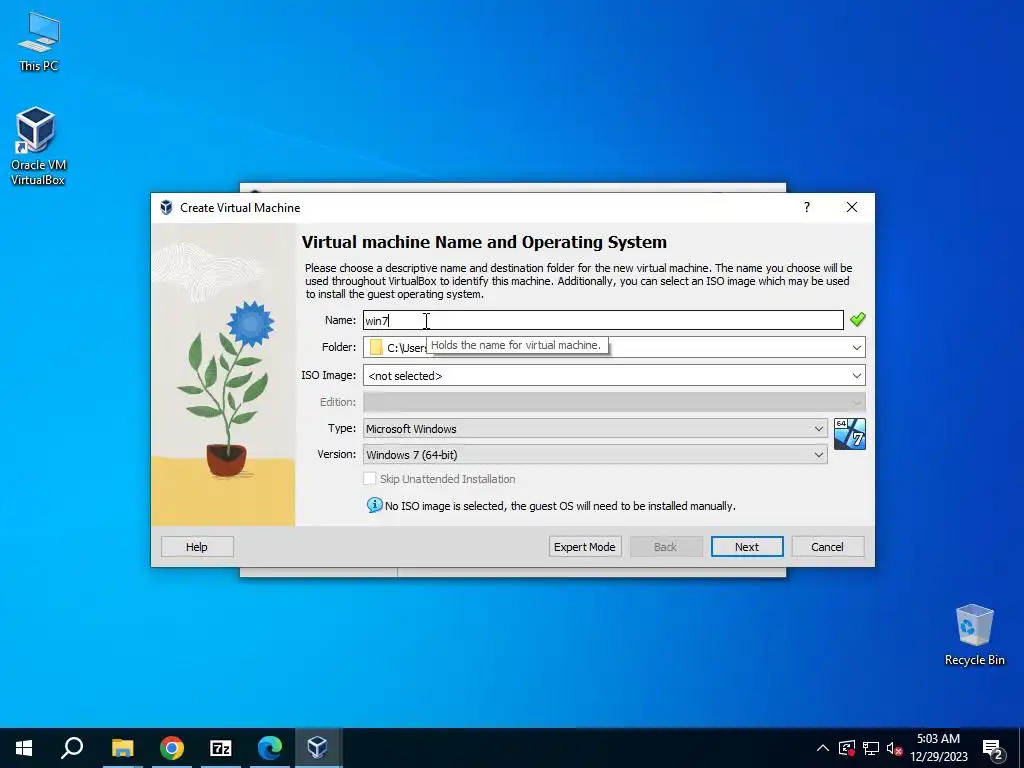This screenshot has width=1024, height=768.
Task: Click the yellow folder icon in Folder field
Action: pyautogui.click(x=376, y=347)
